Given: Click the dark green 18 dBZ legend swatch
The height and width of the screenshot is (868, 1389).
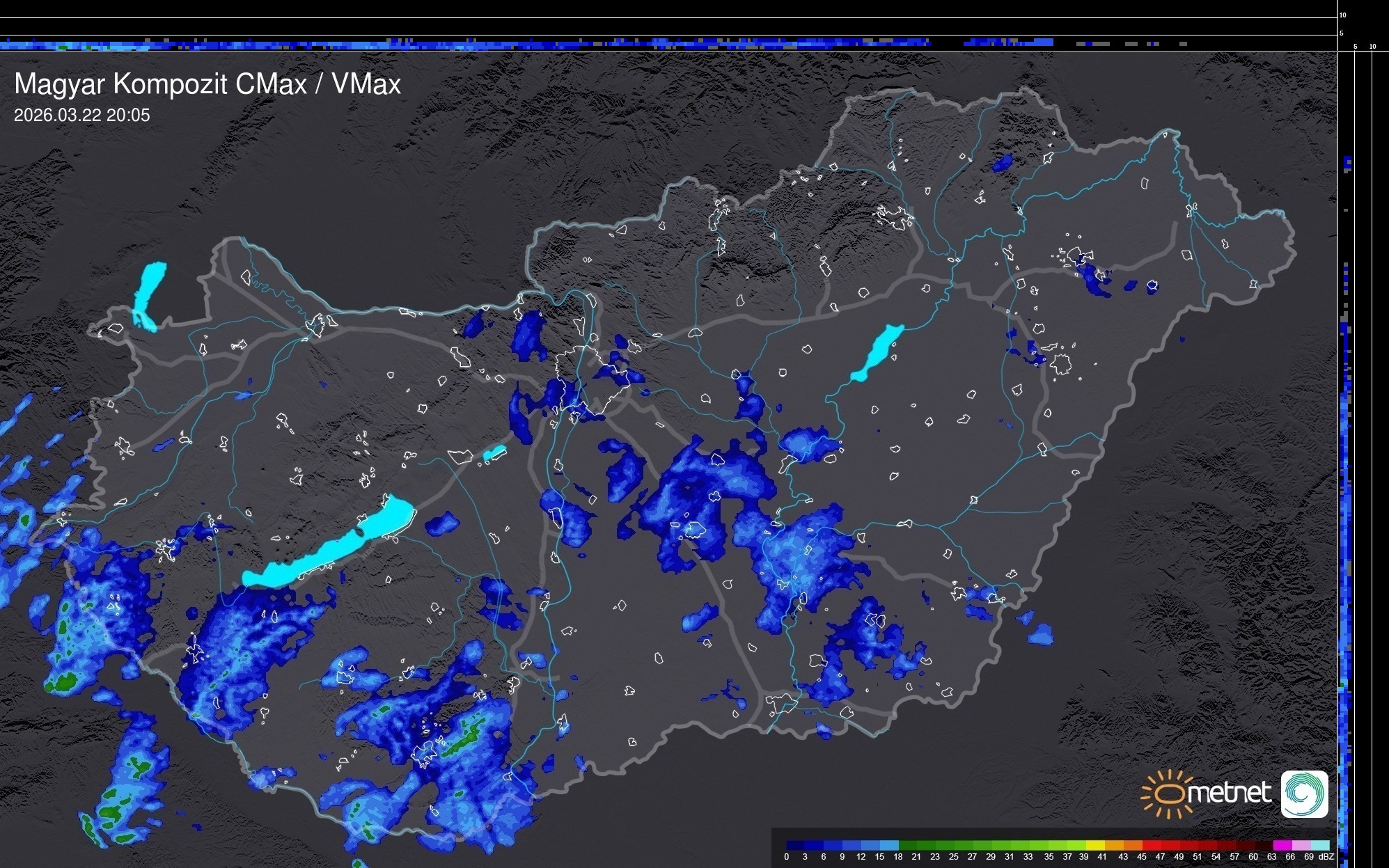Looking at the screenshot, I should tap(907, 845).
